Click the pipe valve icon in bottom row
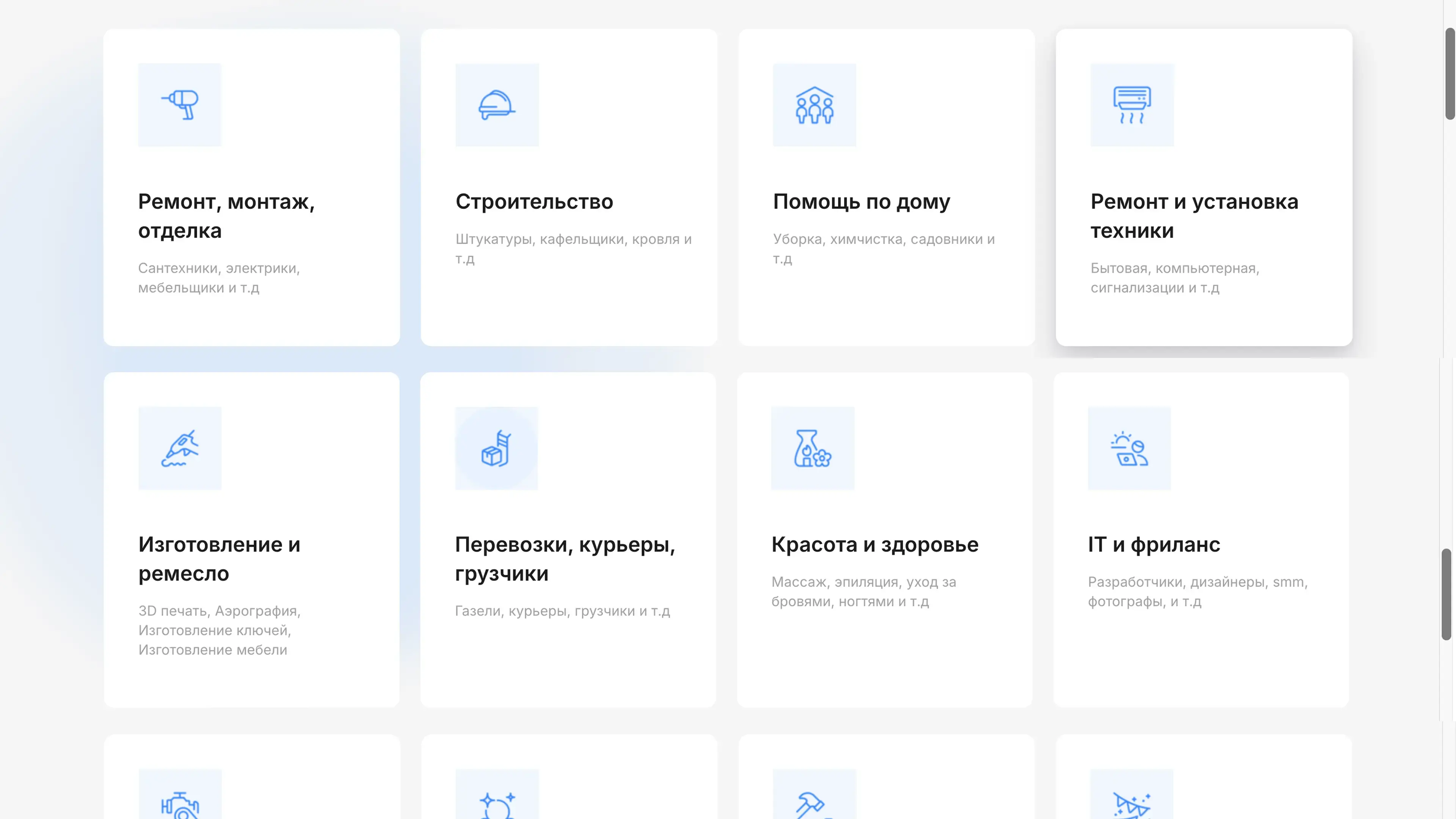 point(180,804)
